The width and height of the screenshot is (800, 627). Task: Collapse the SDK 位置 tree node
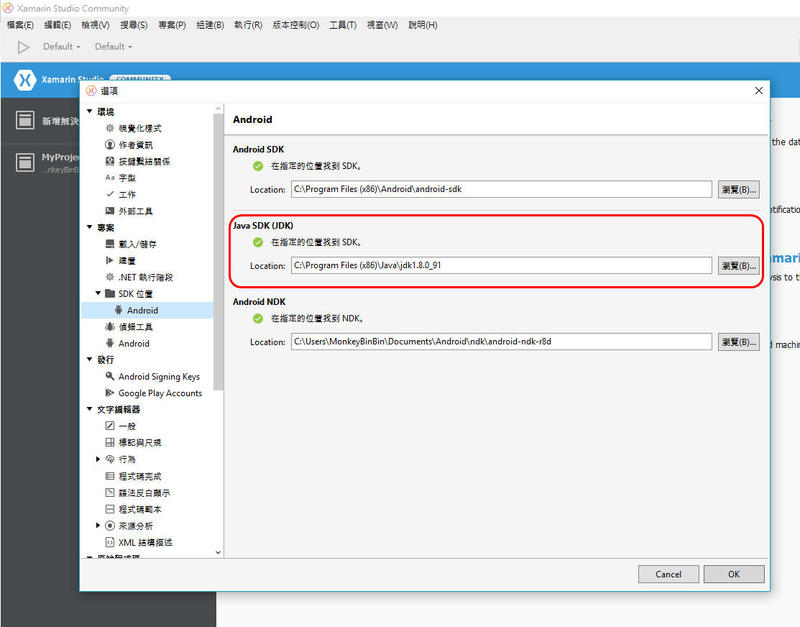tap(98, 293)
